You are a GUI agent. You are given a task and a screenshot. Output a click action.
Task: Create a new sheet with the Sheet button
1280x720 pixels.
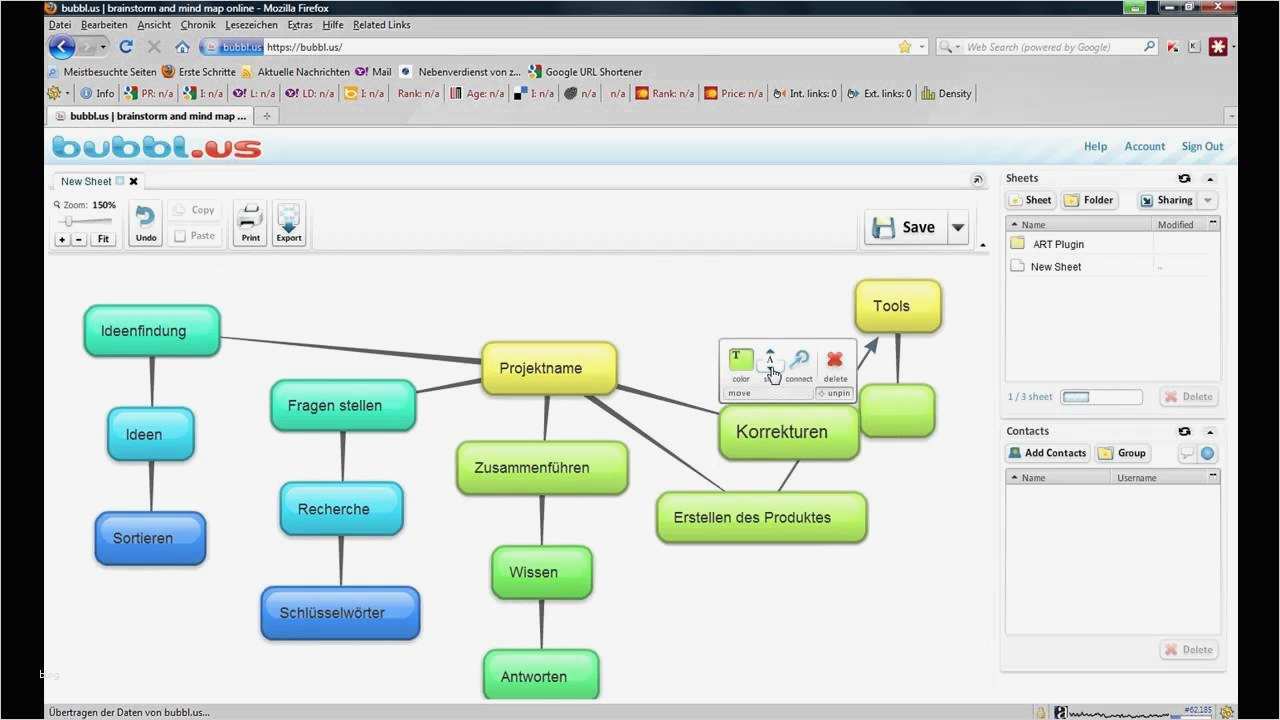(x=1030, y=199)
